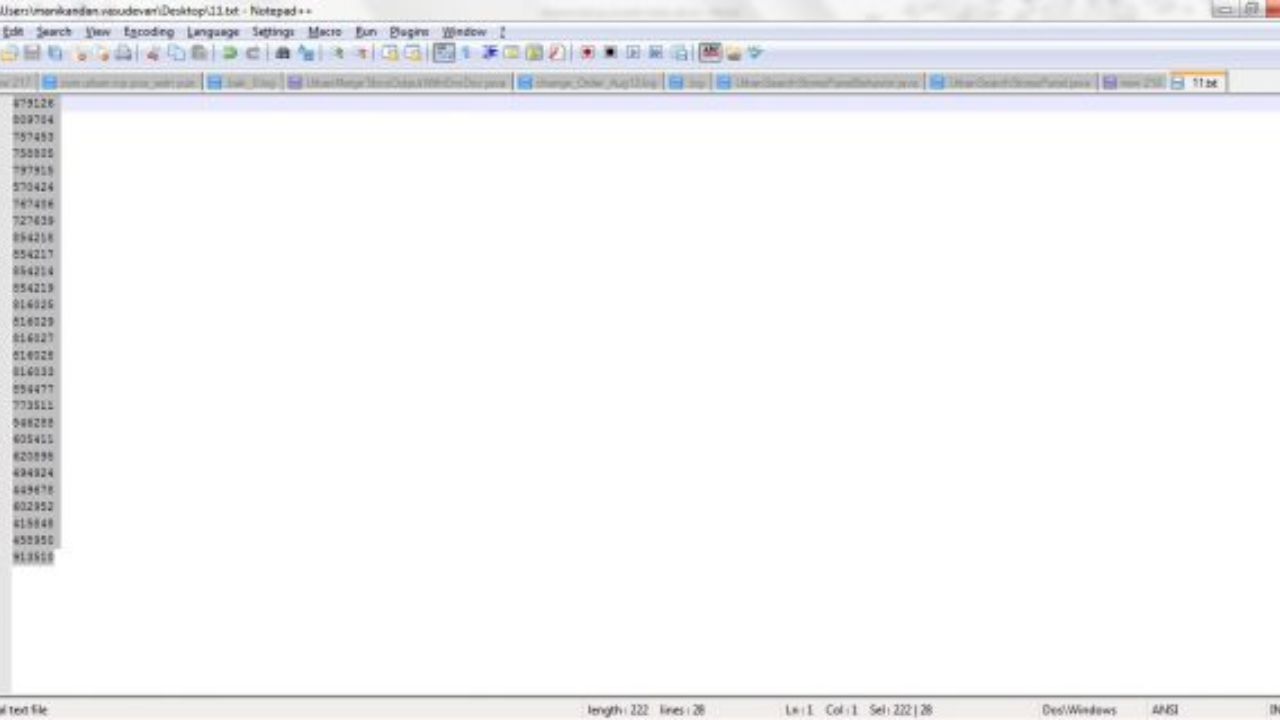Viewport: 1280px width, 720px height.
Task: Click the 'Sel : 222 | 28' status entry
Action: (901, 710)
